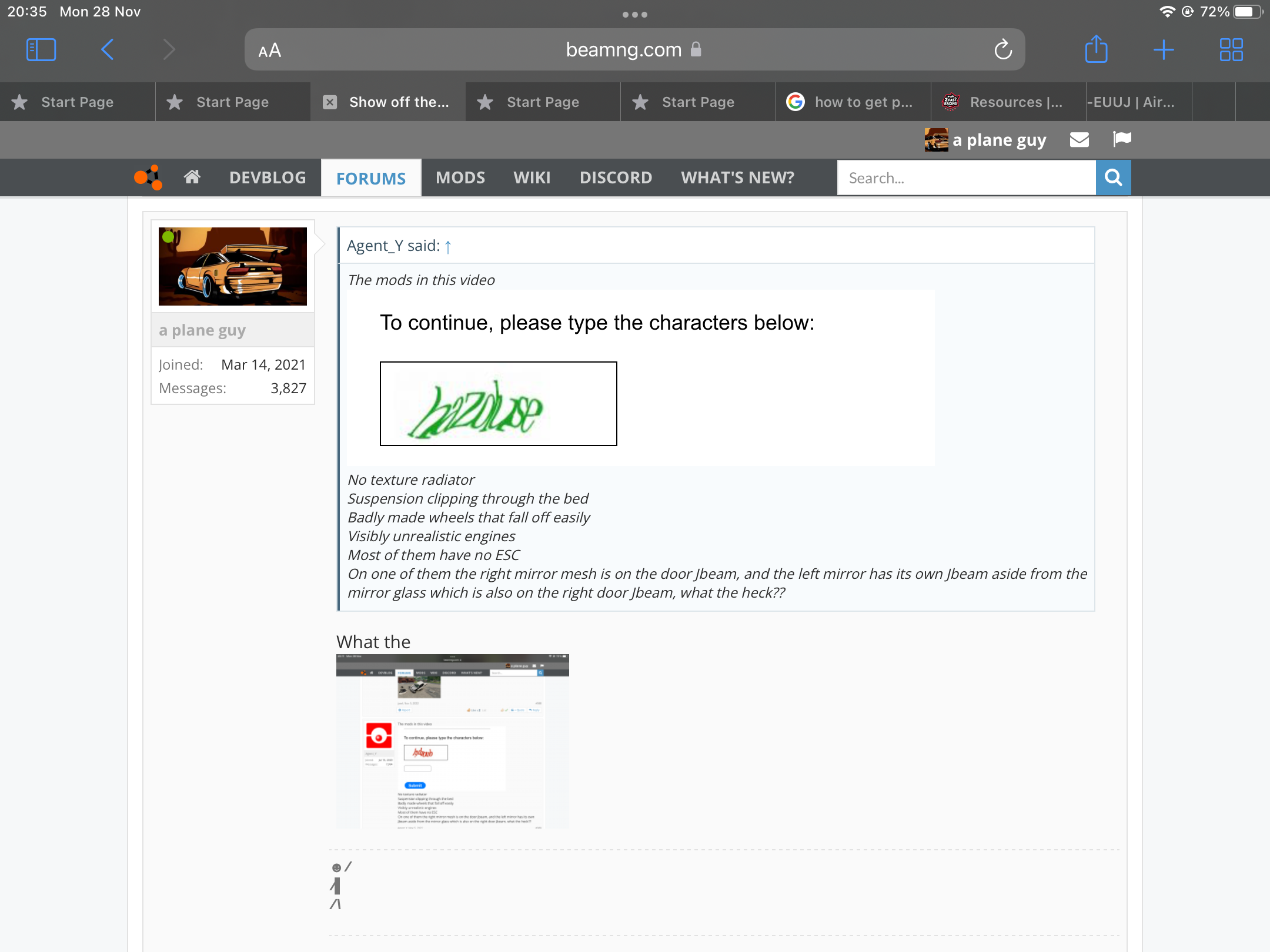Open the 'Resources |...' tab
This screenshot has width=1270, height=952.
click(x=1009, y=102)
